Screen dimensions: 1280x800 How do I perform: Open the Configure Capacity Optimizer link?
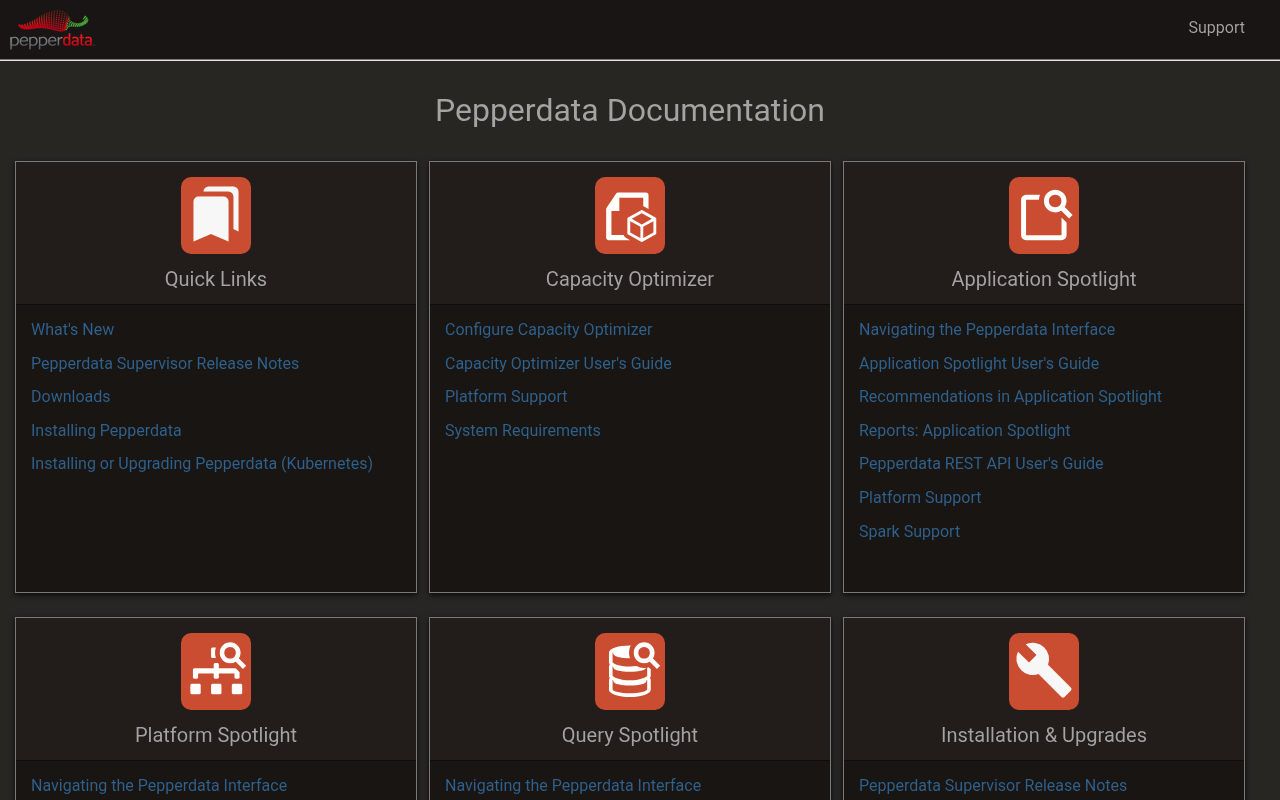pos(548,329)
